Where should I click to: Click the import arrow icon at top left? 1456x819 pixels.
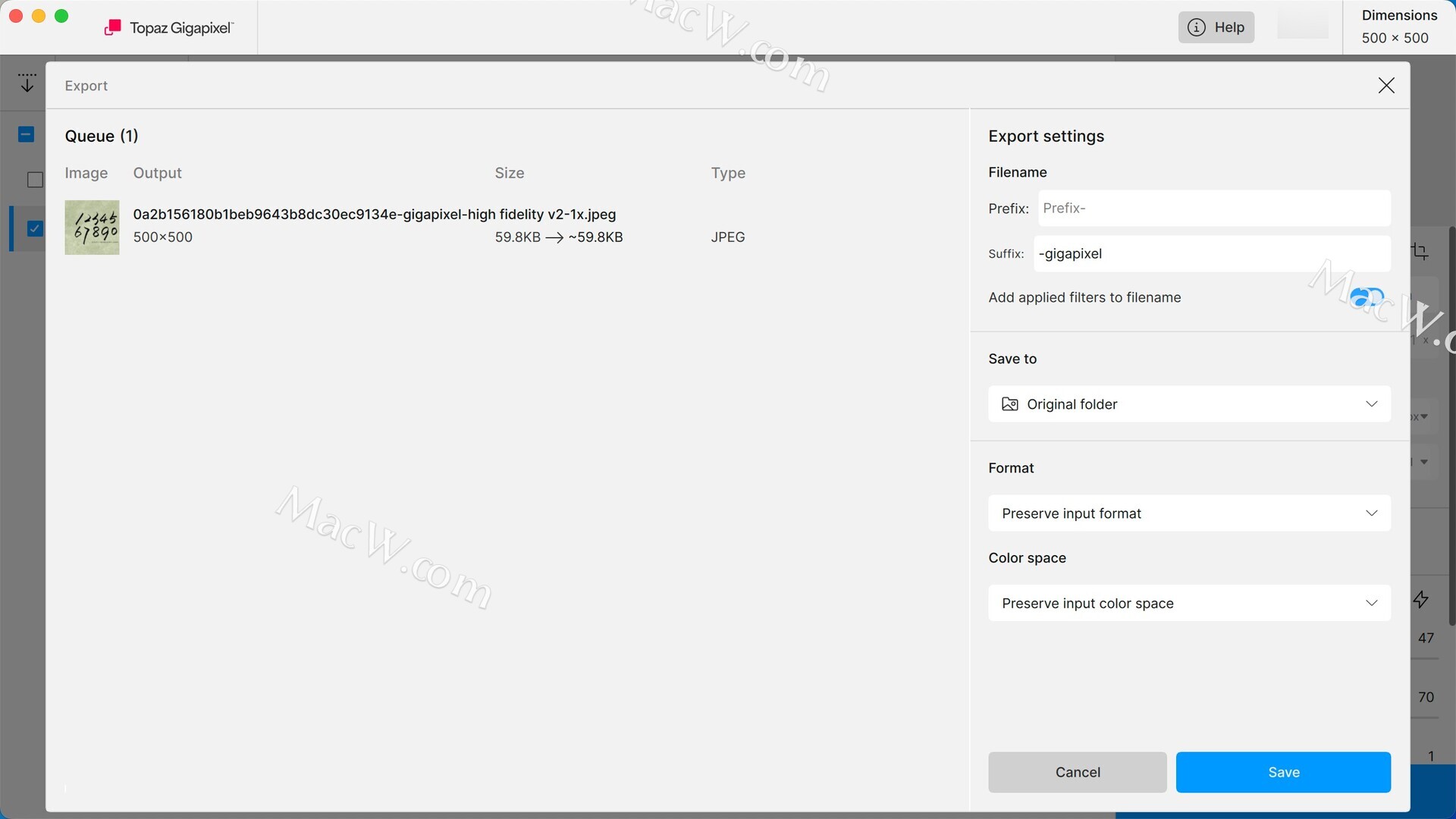[27, 83]
